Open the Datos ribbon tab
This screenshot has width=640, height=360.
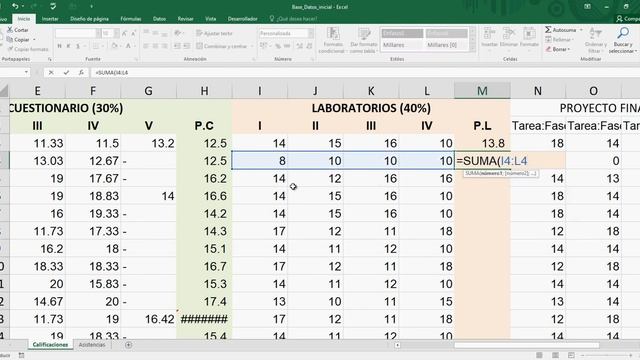pyautogui.click(x=159, y=19)
